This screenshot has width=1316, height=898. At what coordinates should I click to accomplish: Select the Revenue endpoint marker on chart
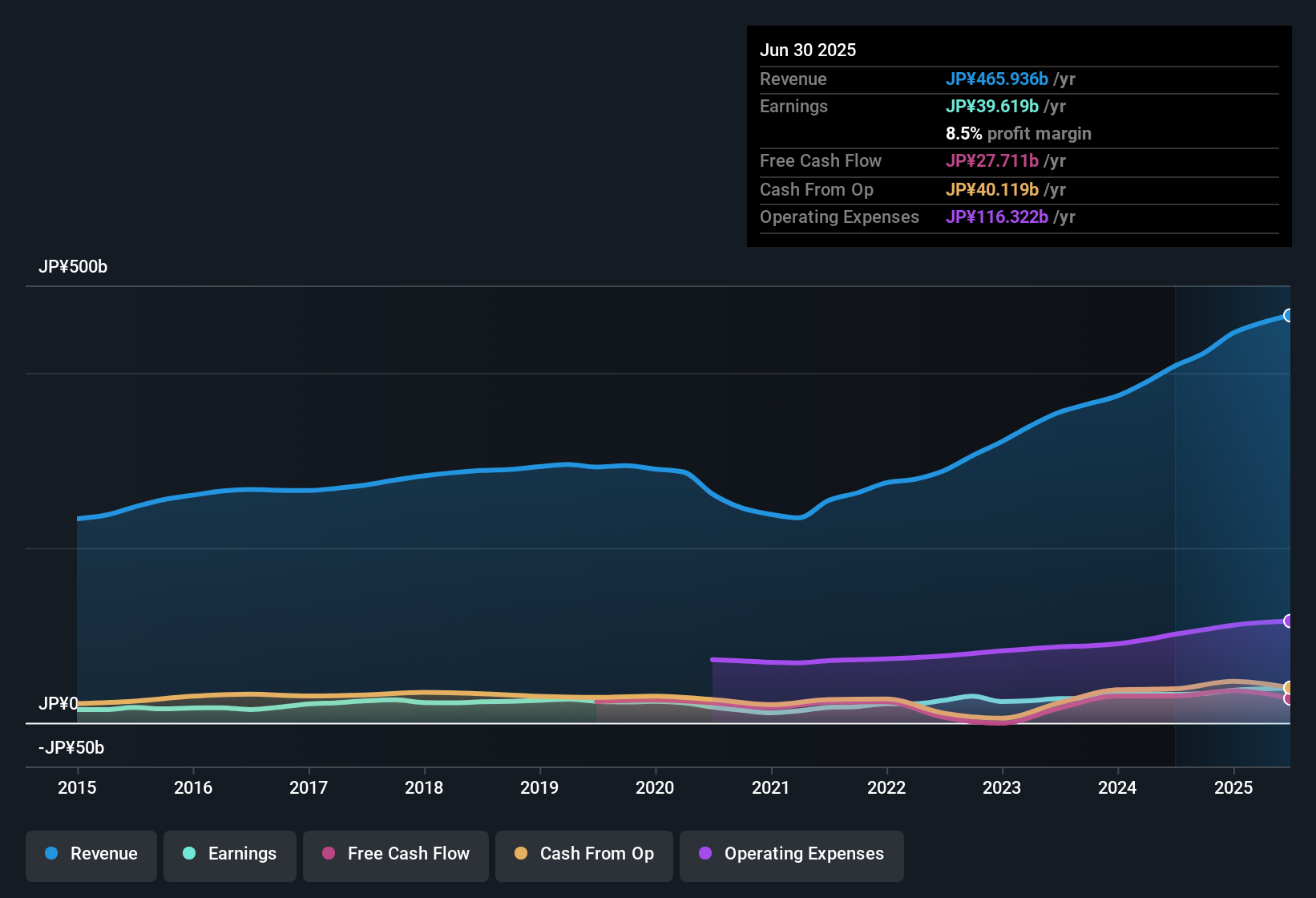(1288, 316)
